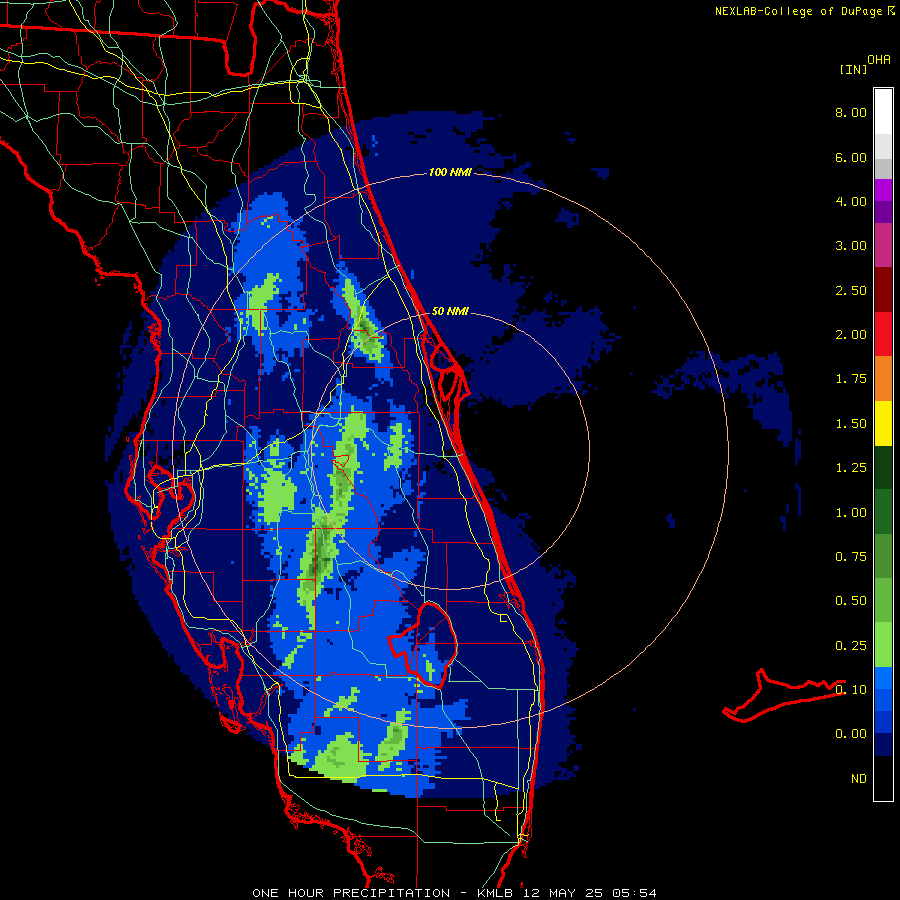900x900 pixels.
Task: Click the '6.00' legend value
Action: pos(851,157)
